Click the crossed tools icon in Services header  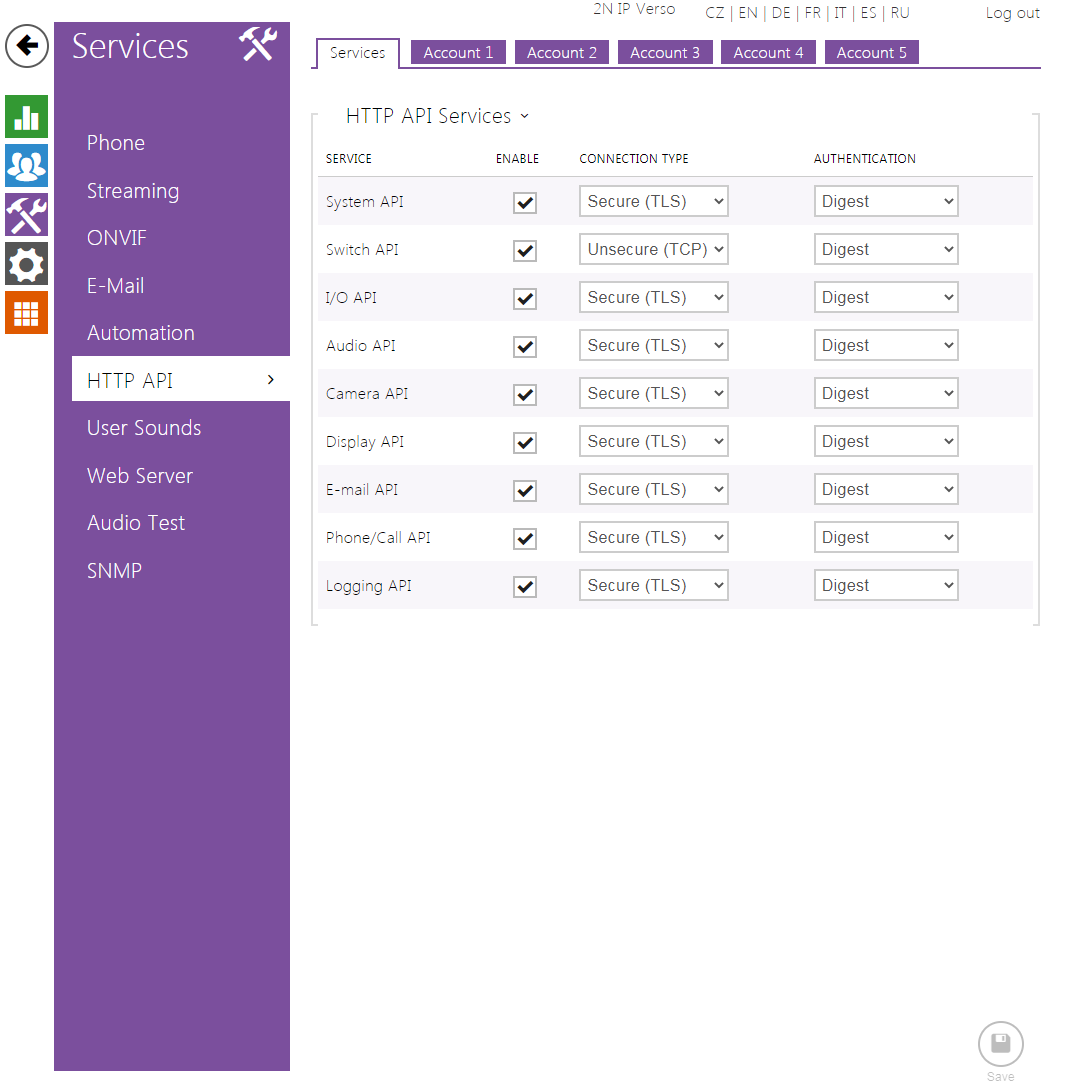click(x=257, y=45)
